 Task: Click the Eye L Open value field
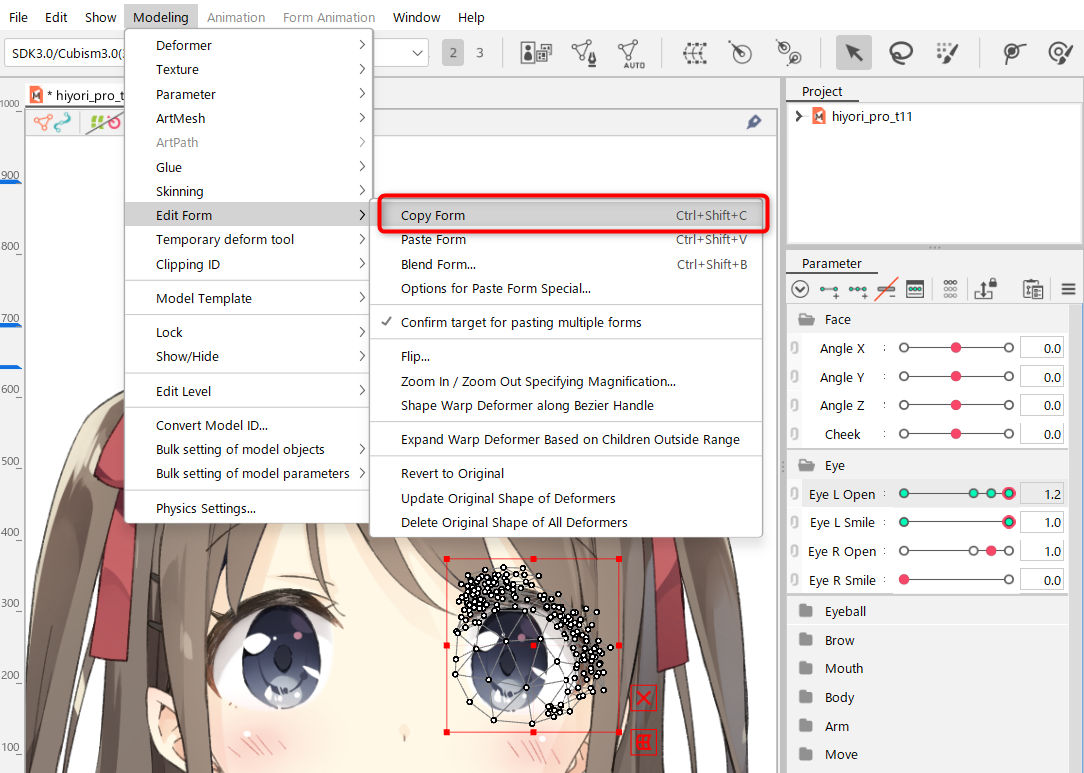coord(1041,494)
